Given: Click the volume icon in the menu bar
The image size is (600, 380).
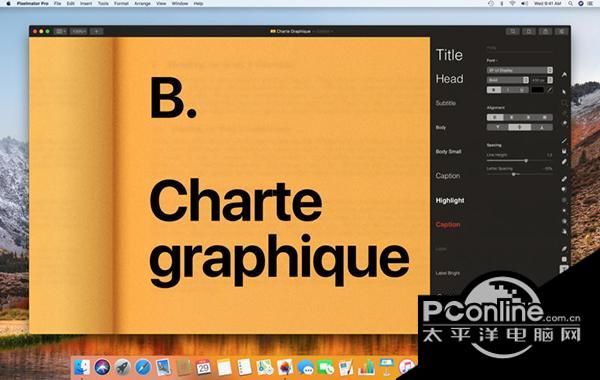Looking at the screenshot, I should [x=524, y=3].
